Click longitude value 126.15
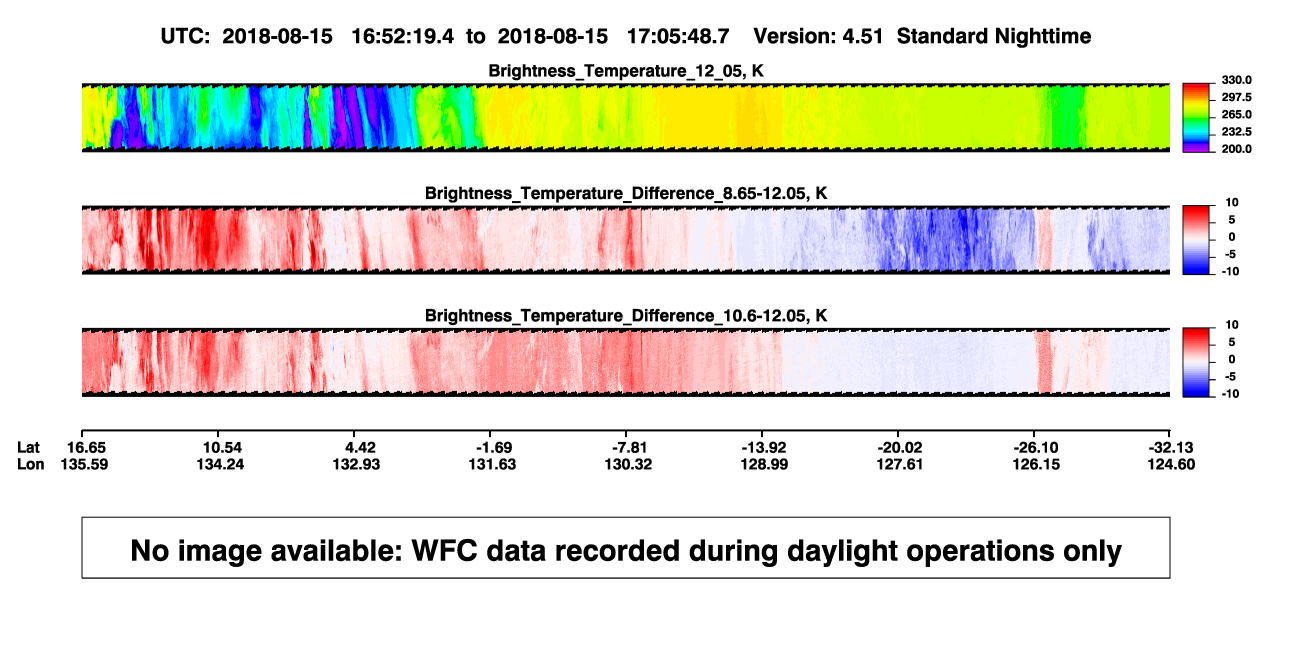Image resolution: width=1300 pixels, height=667 pixels. click(x=1036, y=464)
